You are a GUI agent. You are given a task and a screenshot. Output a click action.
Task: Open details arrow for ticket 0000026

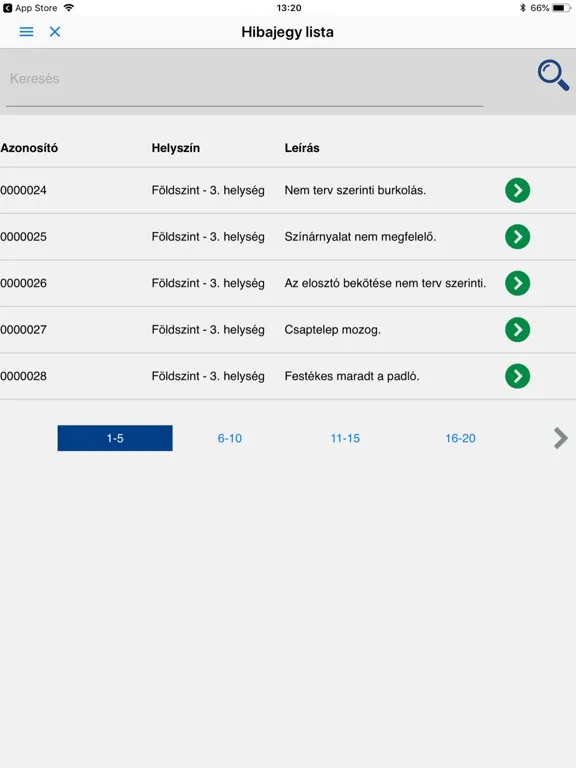(517, 283)
